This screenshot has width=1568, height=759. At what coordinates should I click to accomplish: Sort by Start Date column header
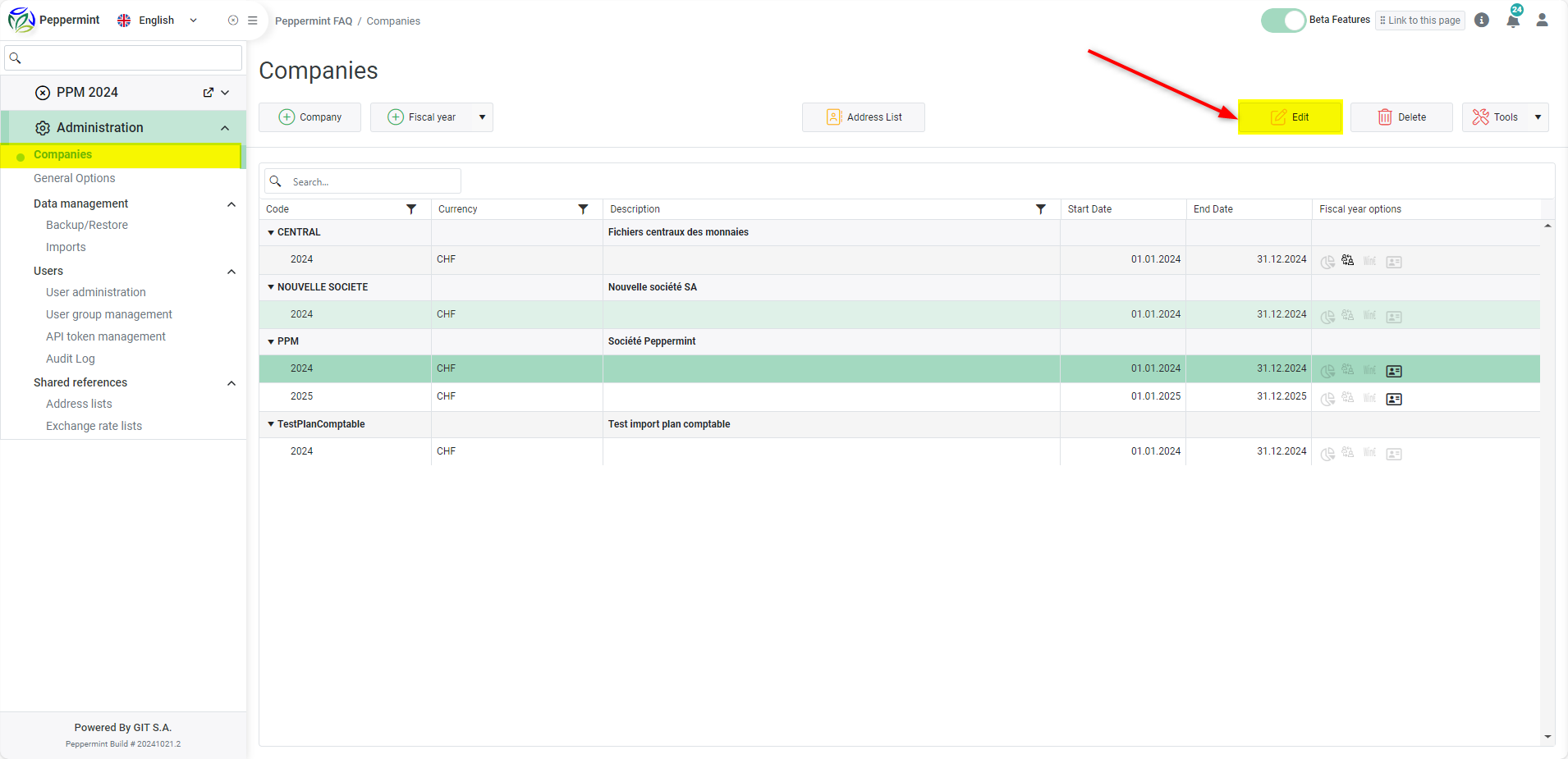coord(1089,209)
